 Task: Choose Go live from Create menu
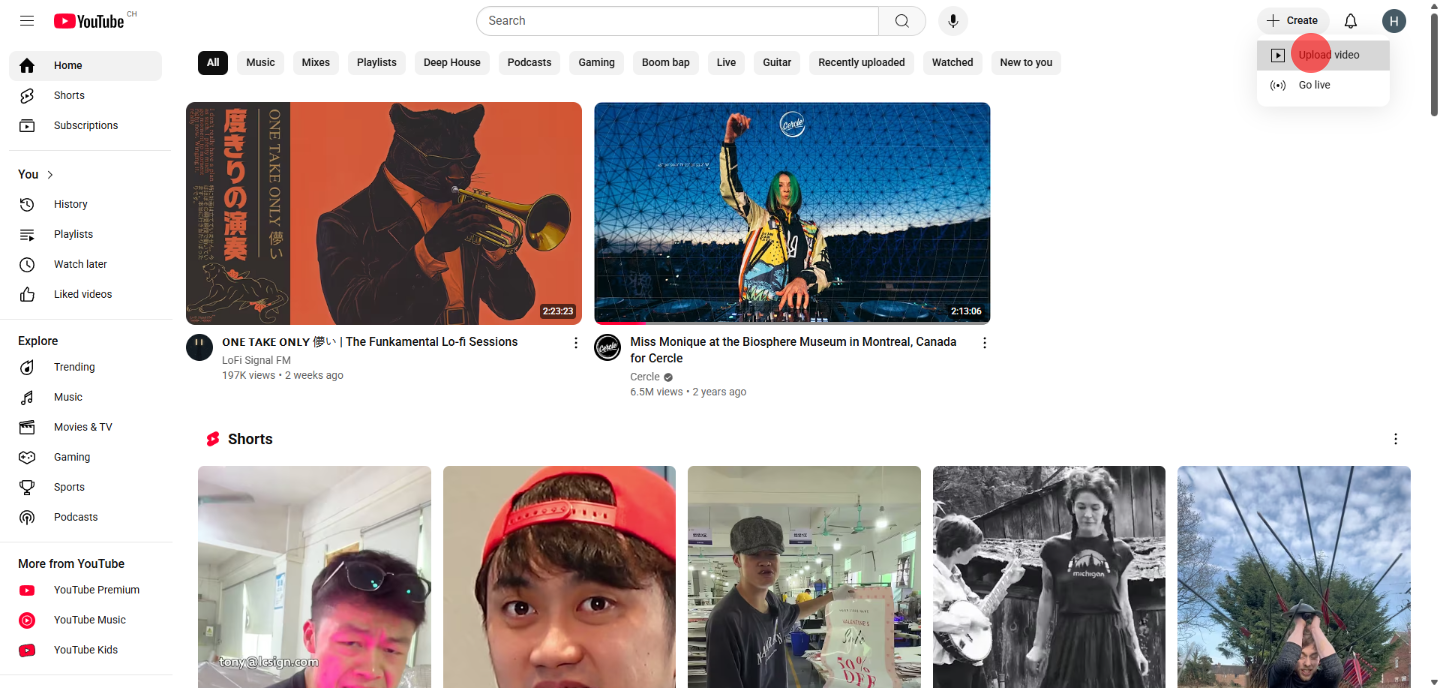click(x=1314, y=86)
